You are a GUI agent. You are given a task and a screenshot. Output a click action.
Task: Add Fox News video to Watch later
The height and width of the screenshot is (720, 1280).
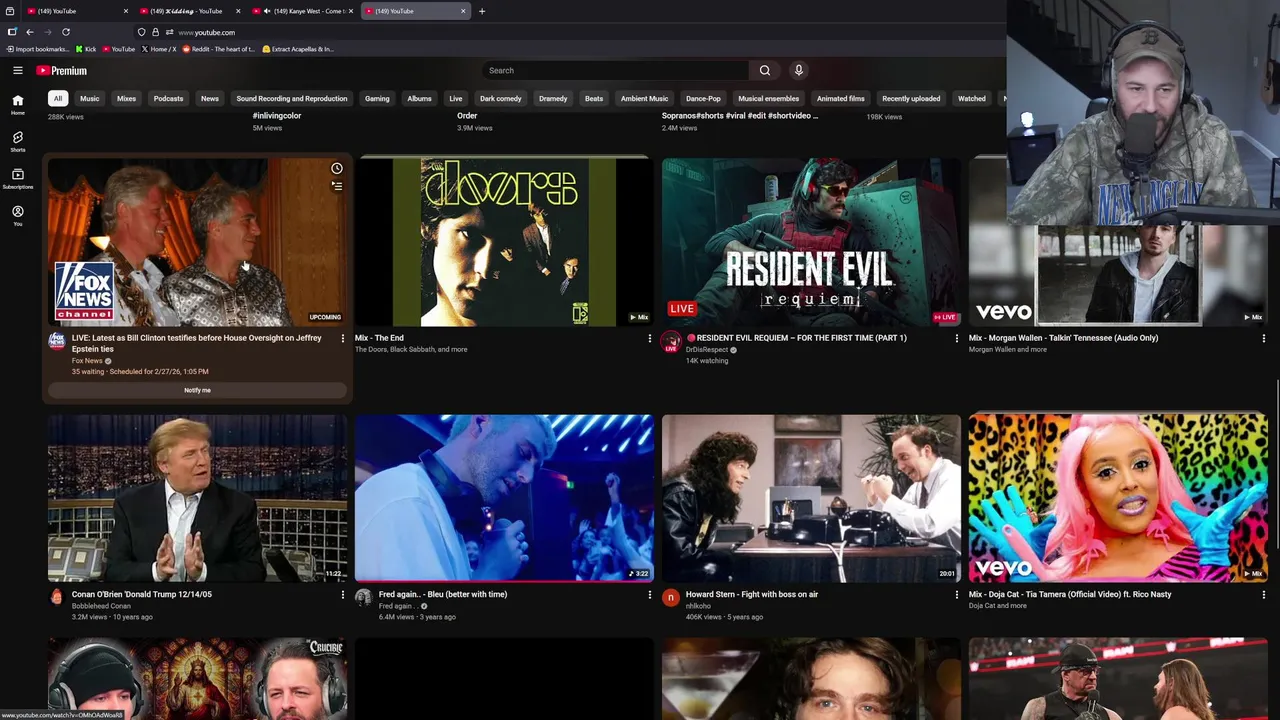[x=337, y=168]
